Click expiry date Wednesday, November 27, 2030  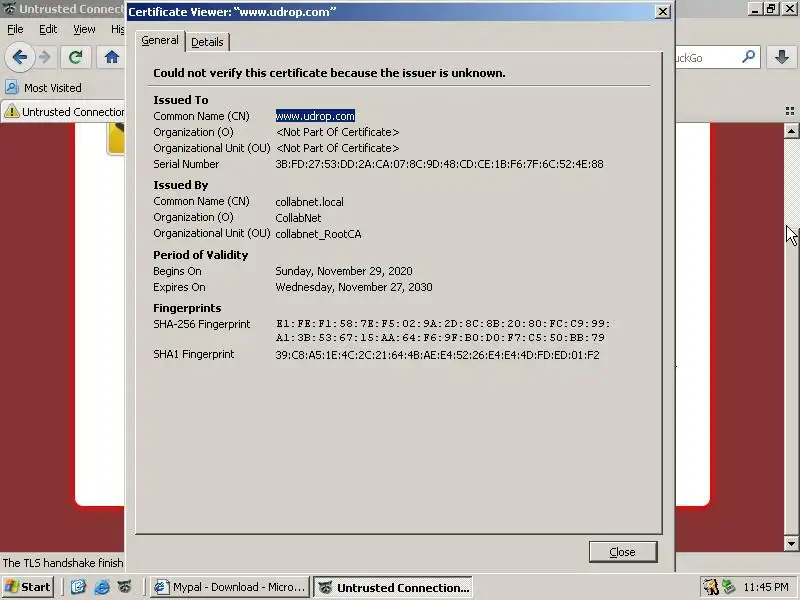click(354, 287)
